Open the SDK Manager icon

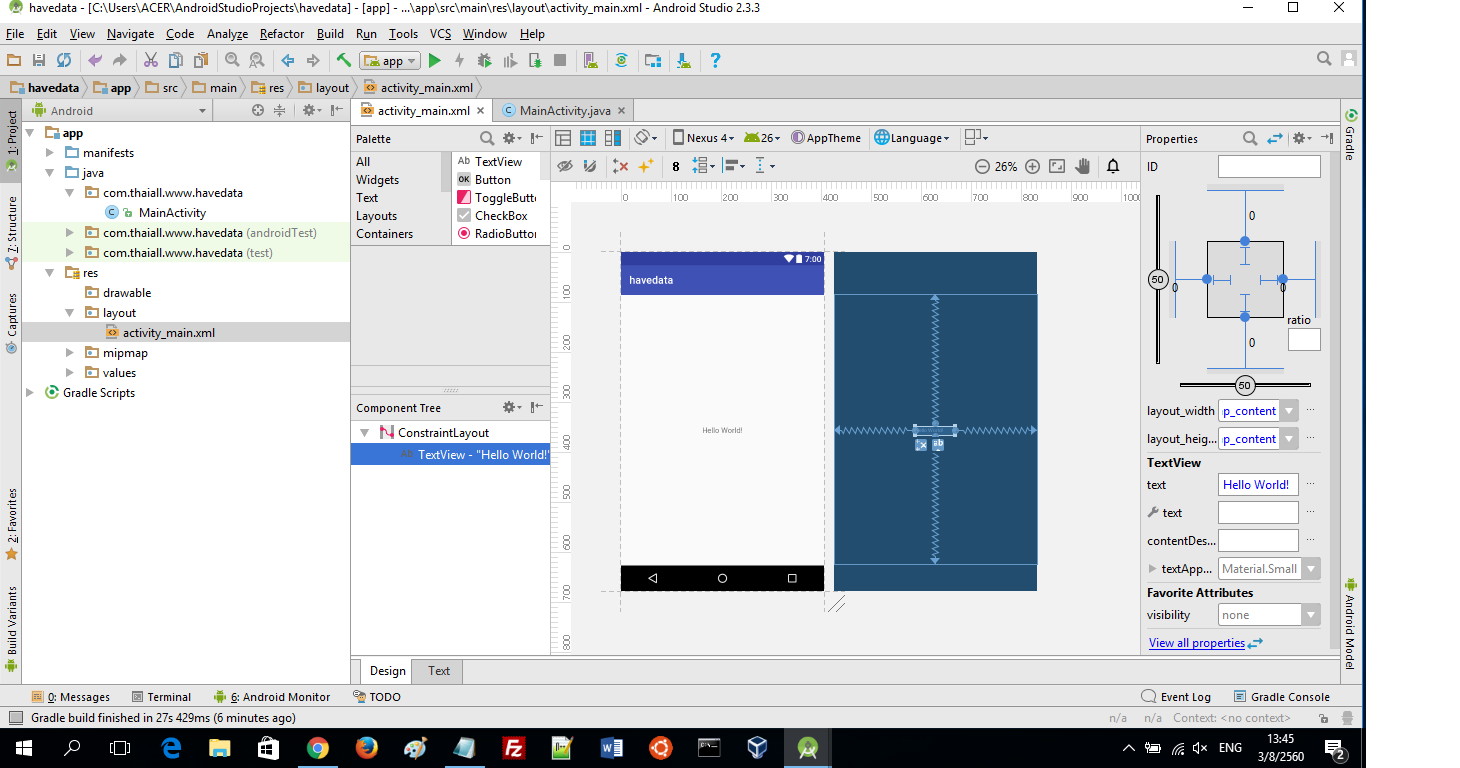click(x=683, y=60)
